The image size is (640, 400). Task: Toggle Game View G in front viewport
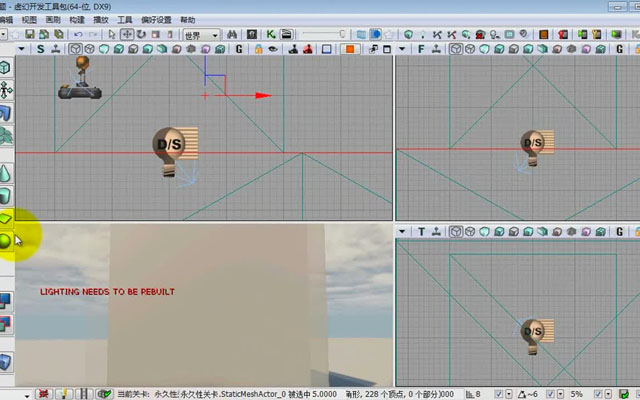point(620,49)
